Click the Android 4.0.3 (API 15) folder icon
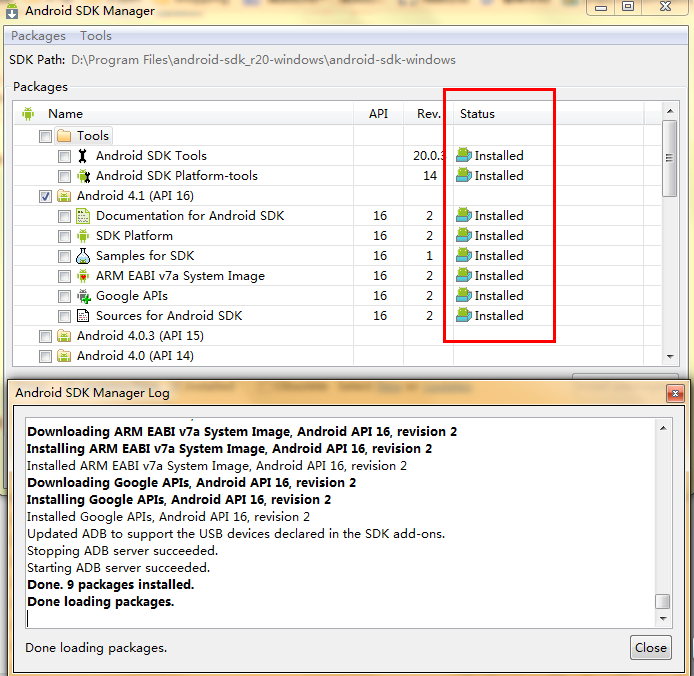 click(x=64, y=336)
